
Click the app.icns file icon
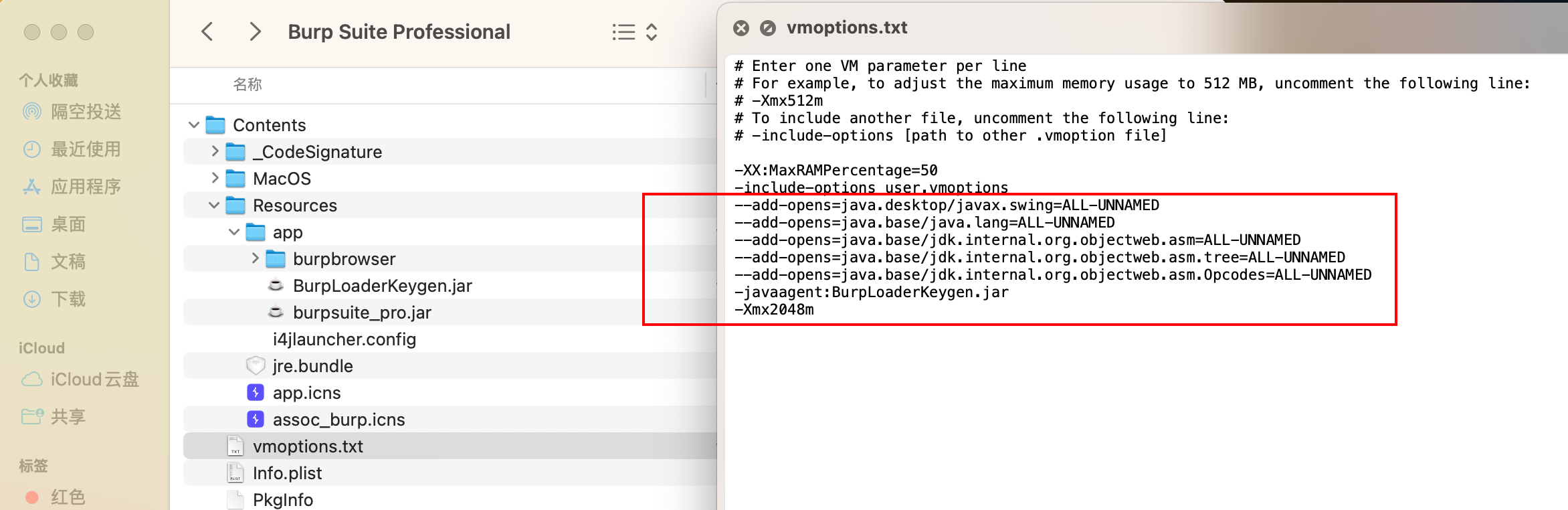coord(256,392)
